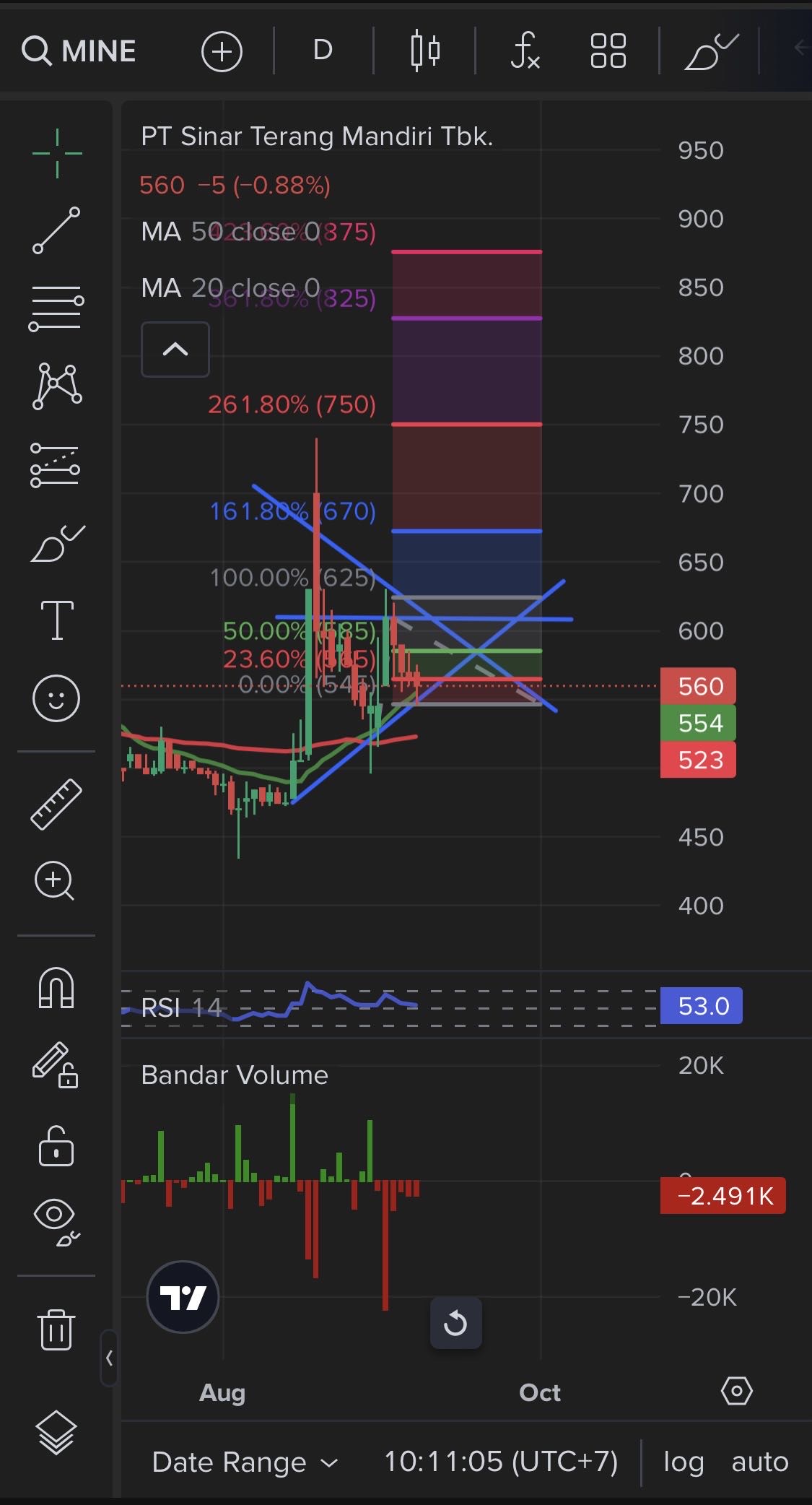The image size is (812, 1505).
Task: Tap the 560 current price label
Action: [698, 686]
